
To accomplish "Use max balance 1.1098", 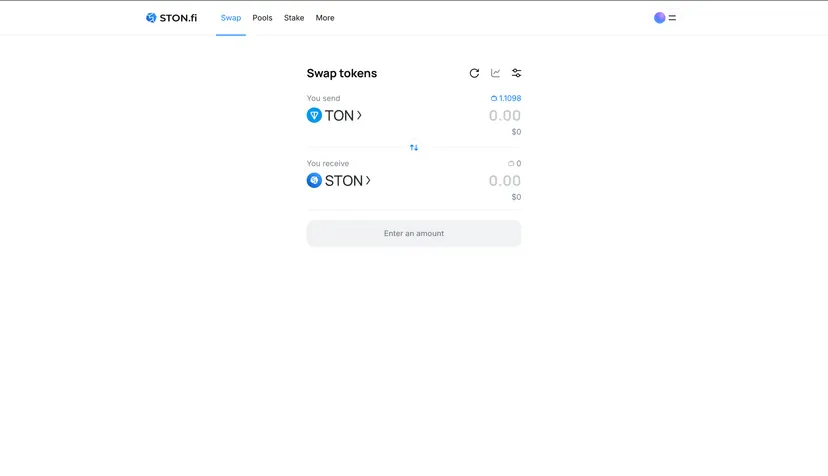I will coord(506,98).
